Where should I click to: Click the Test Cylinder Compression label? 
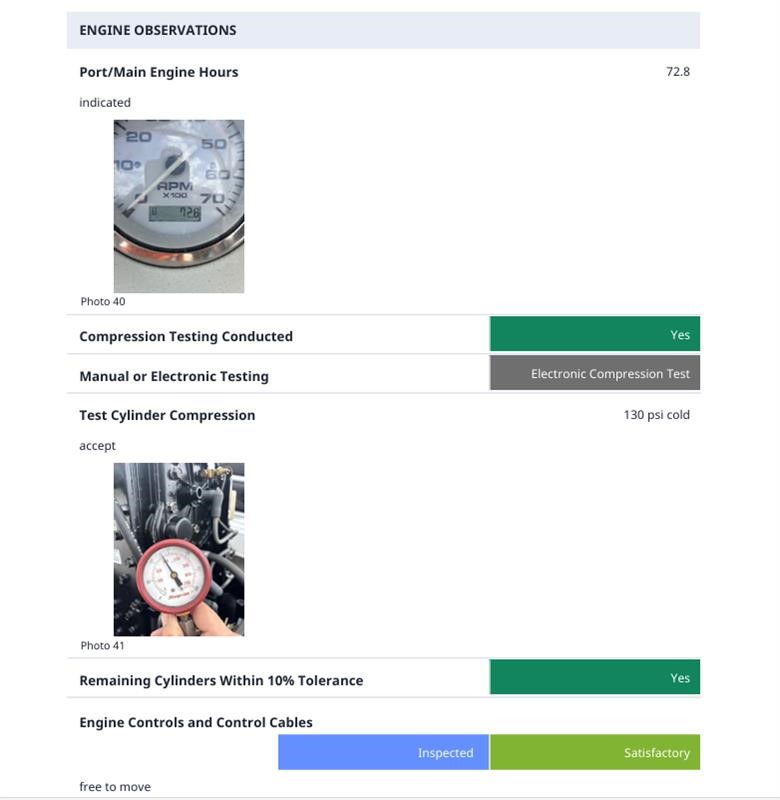(x=167, y=415)
